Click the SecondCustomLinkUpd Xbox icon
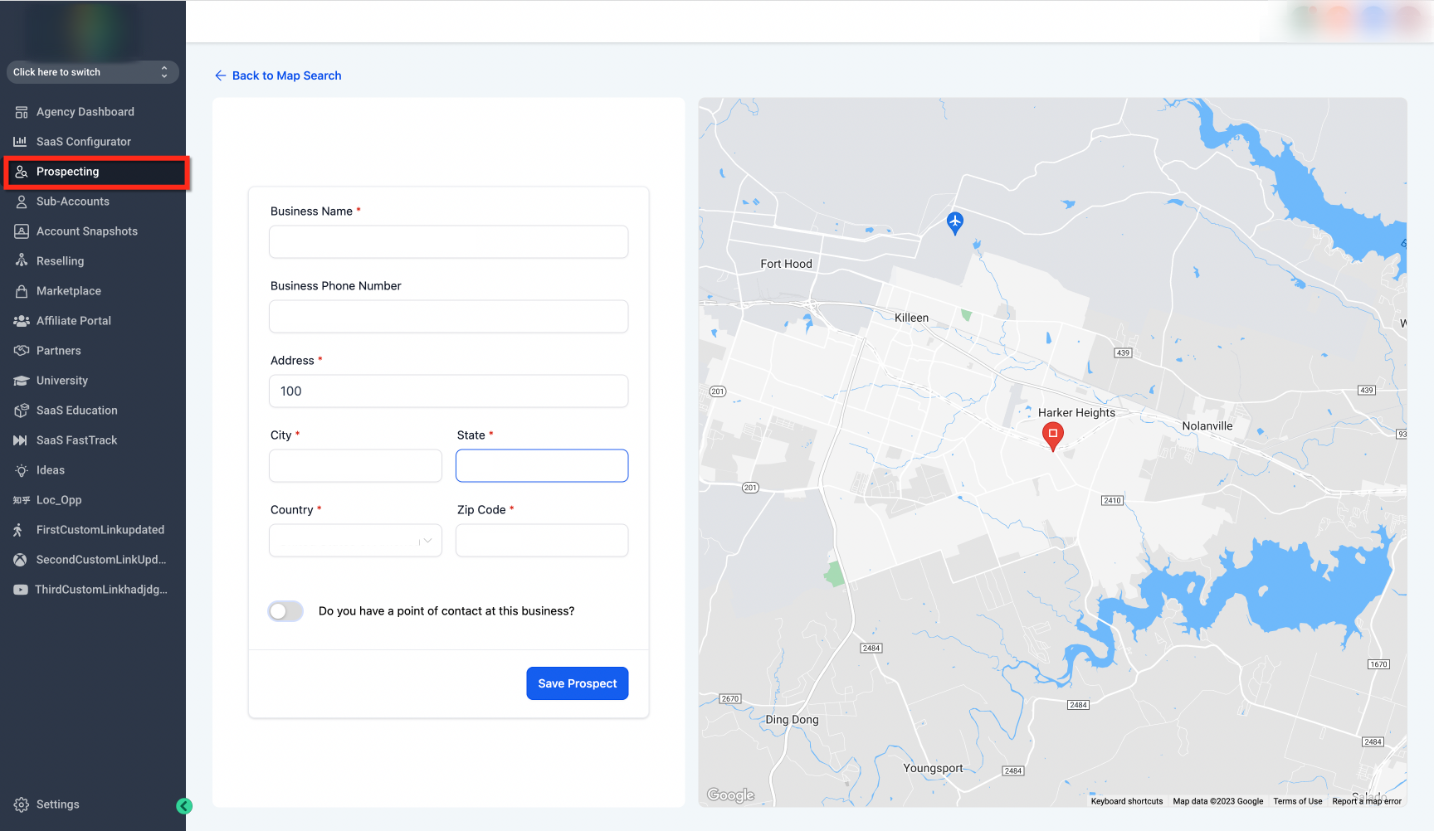Image resolution: width=1434 pixels, height=831 pixels. [20, 560]
